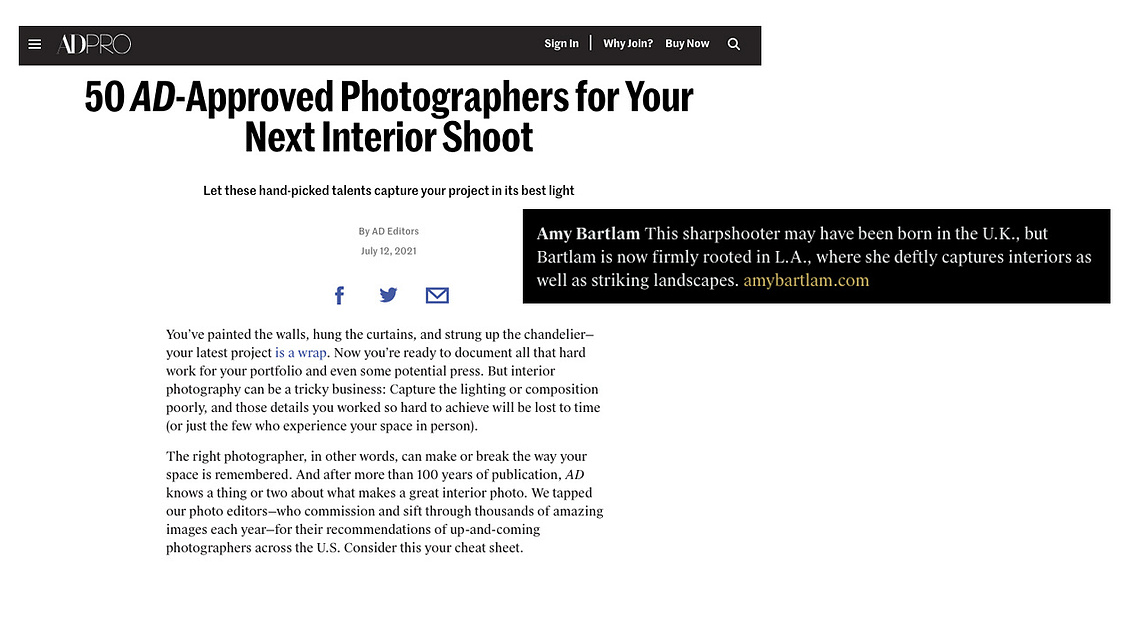Screen dimensions: 1139x639
Task: Click the AD PRO logo
Action: click(x=94, y=44)
